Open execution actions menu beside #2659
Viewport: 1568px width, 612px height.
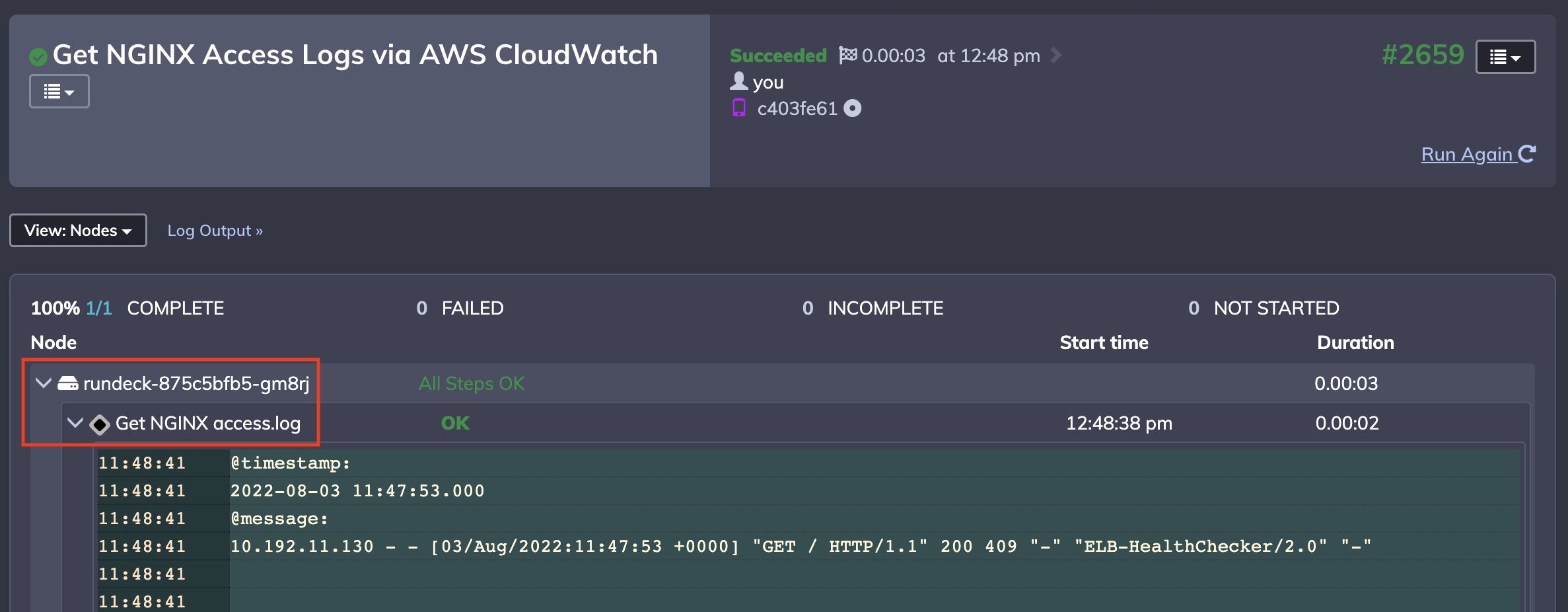(1505, 57)
